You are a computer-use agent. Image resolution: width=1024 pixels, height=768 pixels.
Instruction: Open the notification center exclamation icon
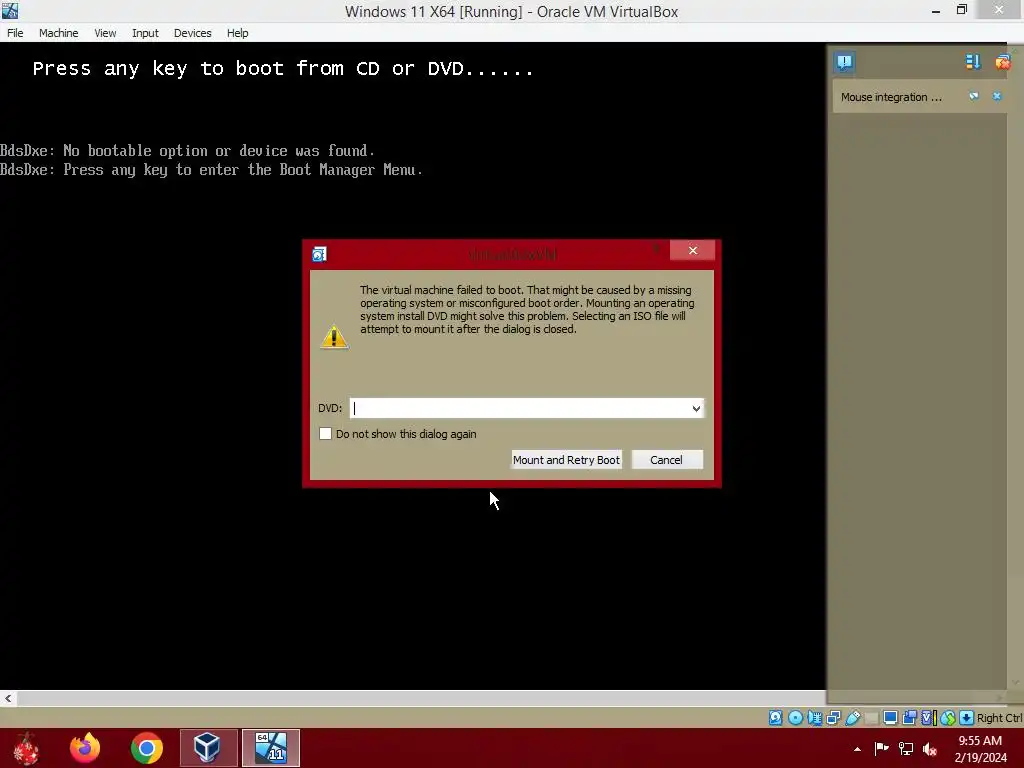click(x=844, y=62)
